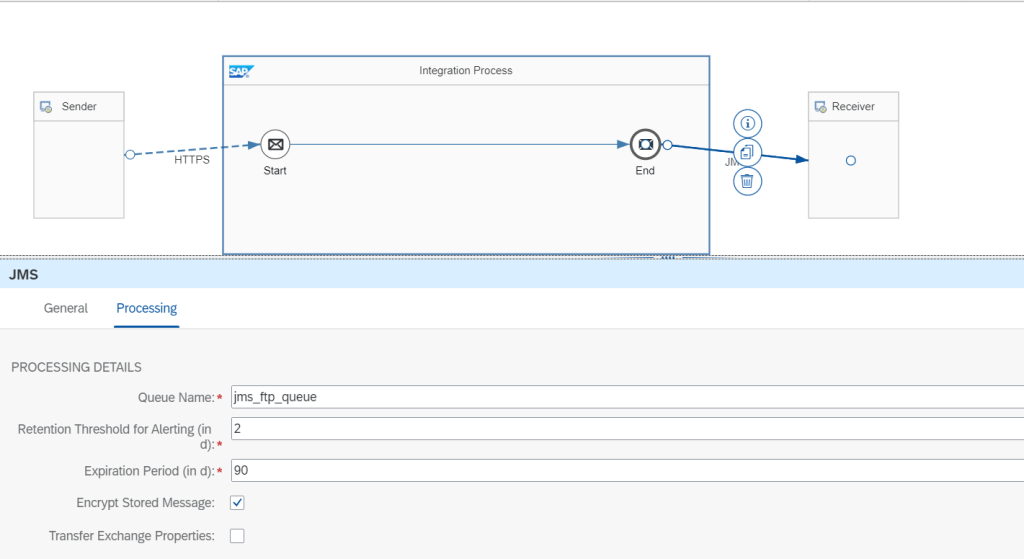The height and width of the screenshot is (559, 1024).
Task: Switch to the General tab
Action: pos(66,308)
